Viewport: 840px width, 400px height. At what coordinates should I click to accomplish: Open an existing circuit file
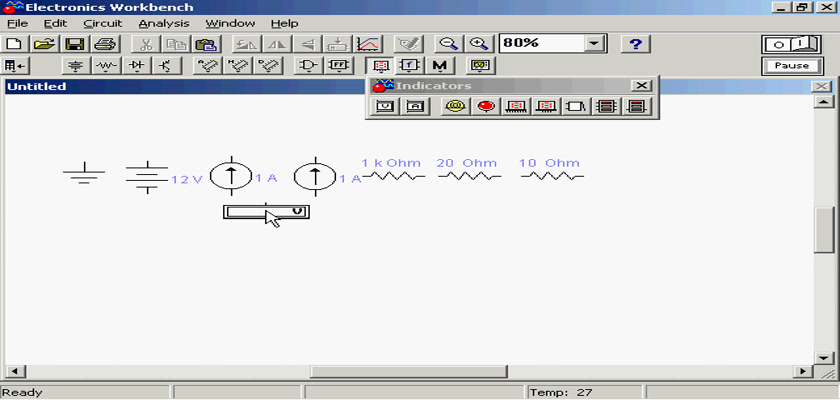(44, 44)
